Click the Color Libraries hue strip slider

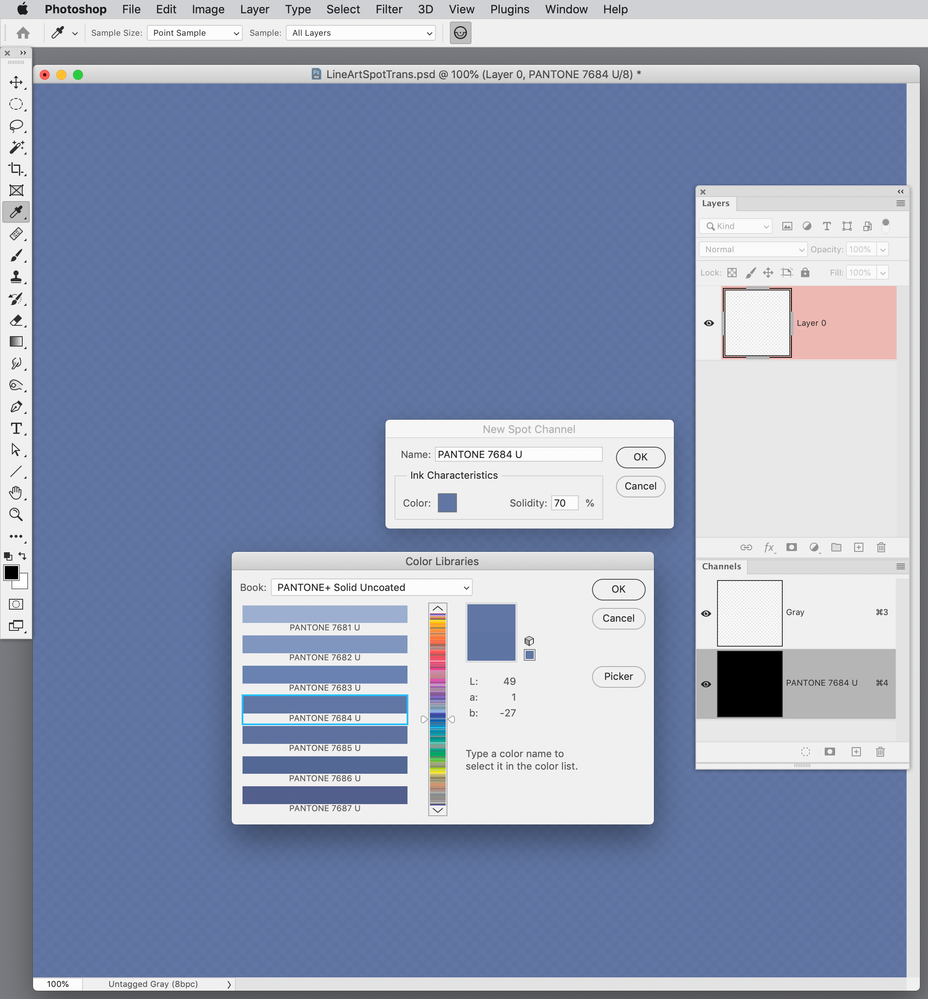438,709
